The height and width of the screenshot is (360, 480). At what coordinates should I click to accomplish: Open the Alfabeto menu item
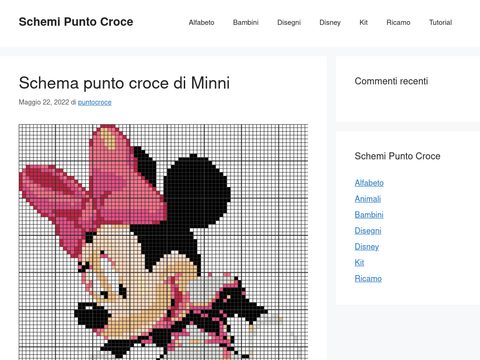pos(201,22)
